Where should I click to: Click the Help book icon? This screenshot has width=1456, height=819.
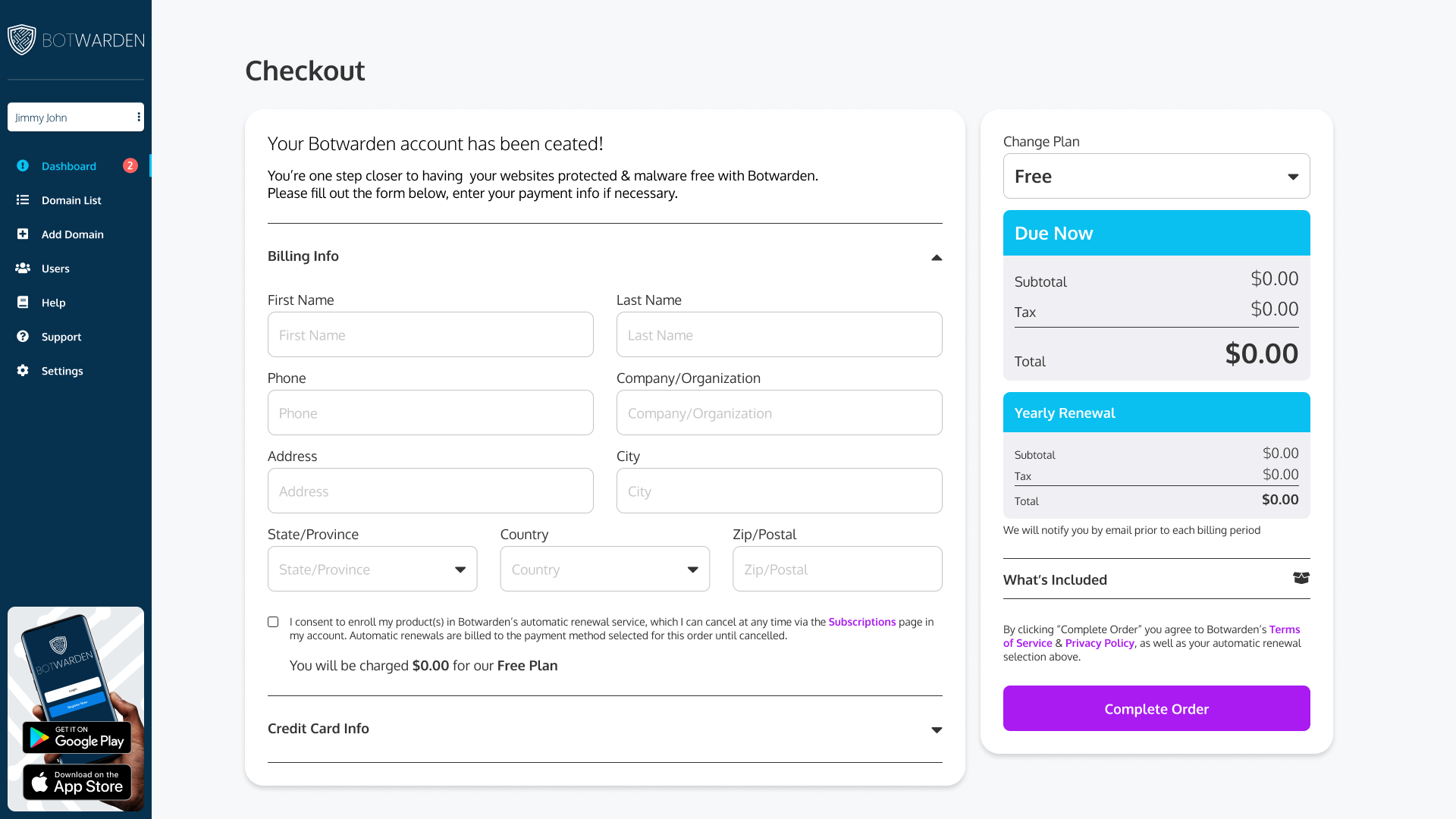23,303
